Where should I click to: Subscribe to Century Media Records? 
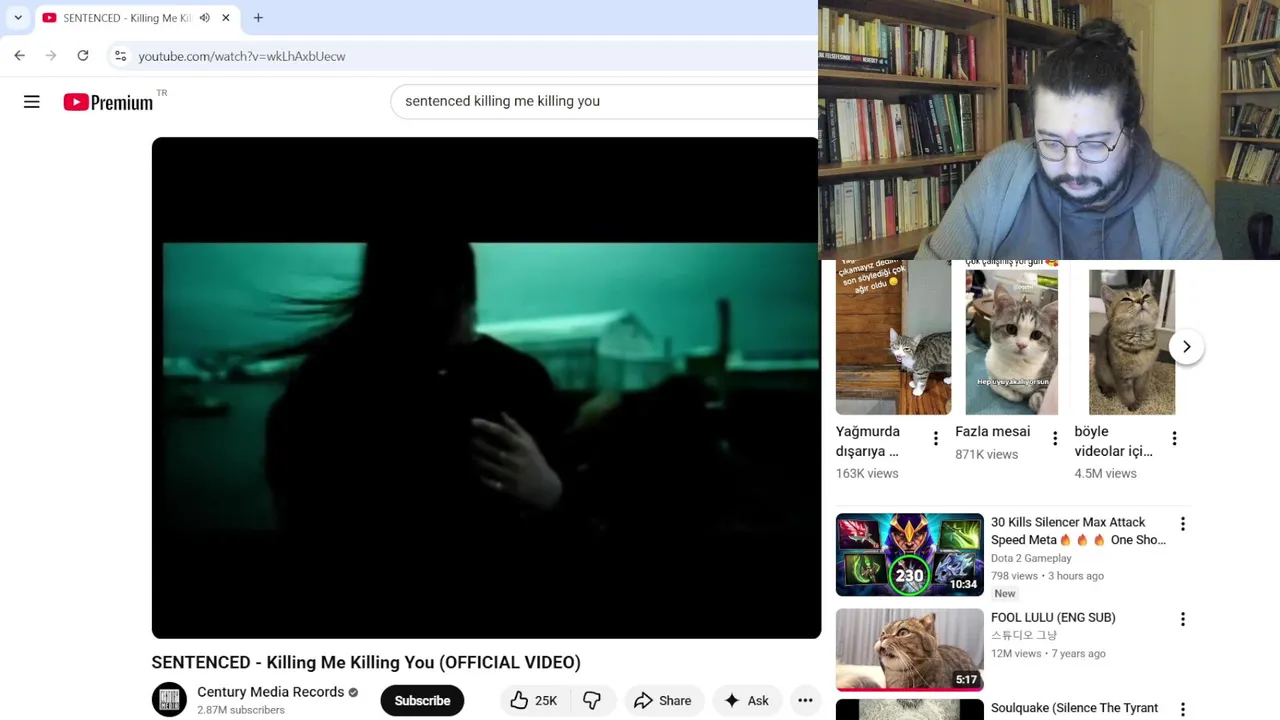pyautogui.click(x=422, y=701)
